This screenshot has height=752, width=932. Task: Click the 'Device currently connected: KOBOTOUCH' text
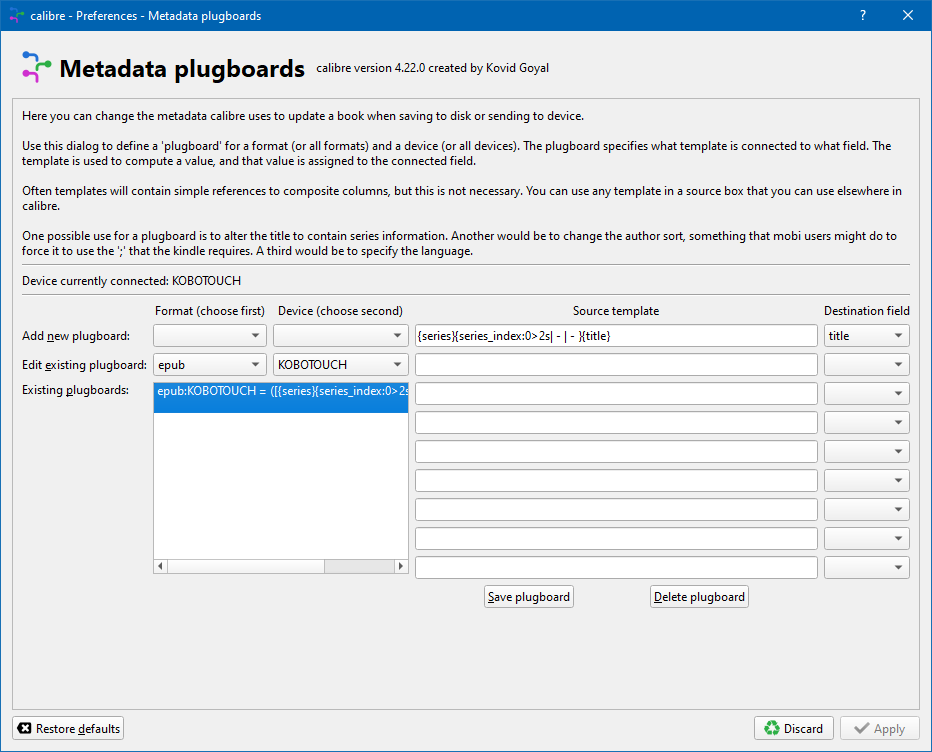click(x=131, y=281)
